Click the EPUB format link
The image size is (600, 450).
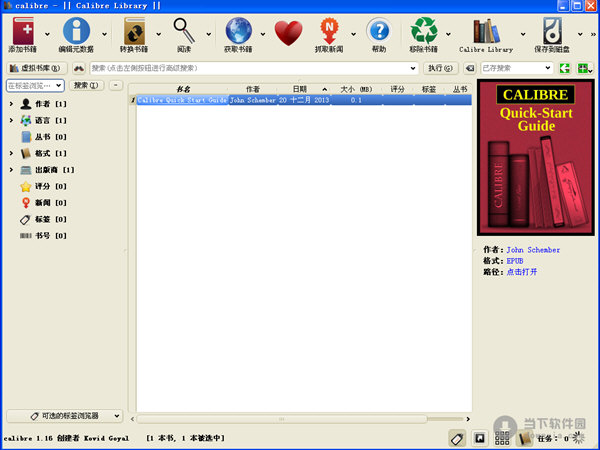click(515, 261)
